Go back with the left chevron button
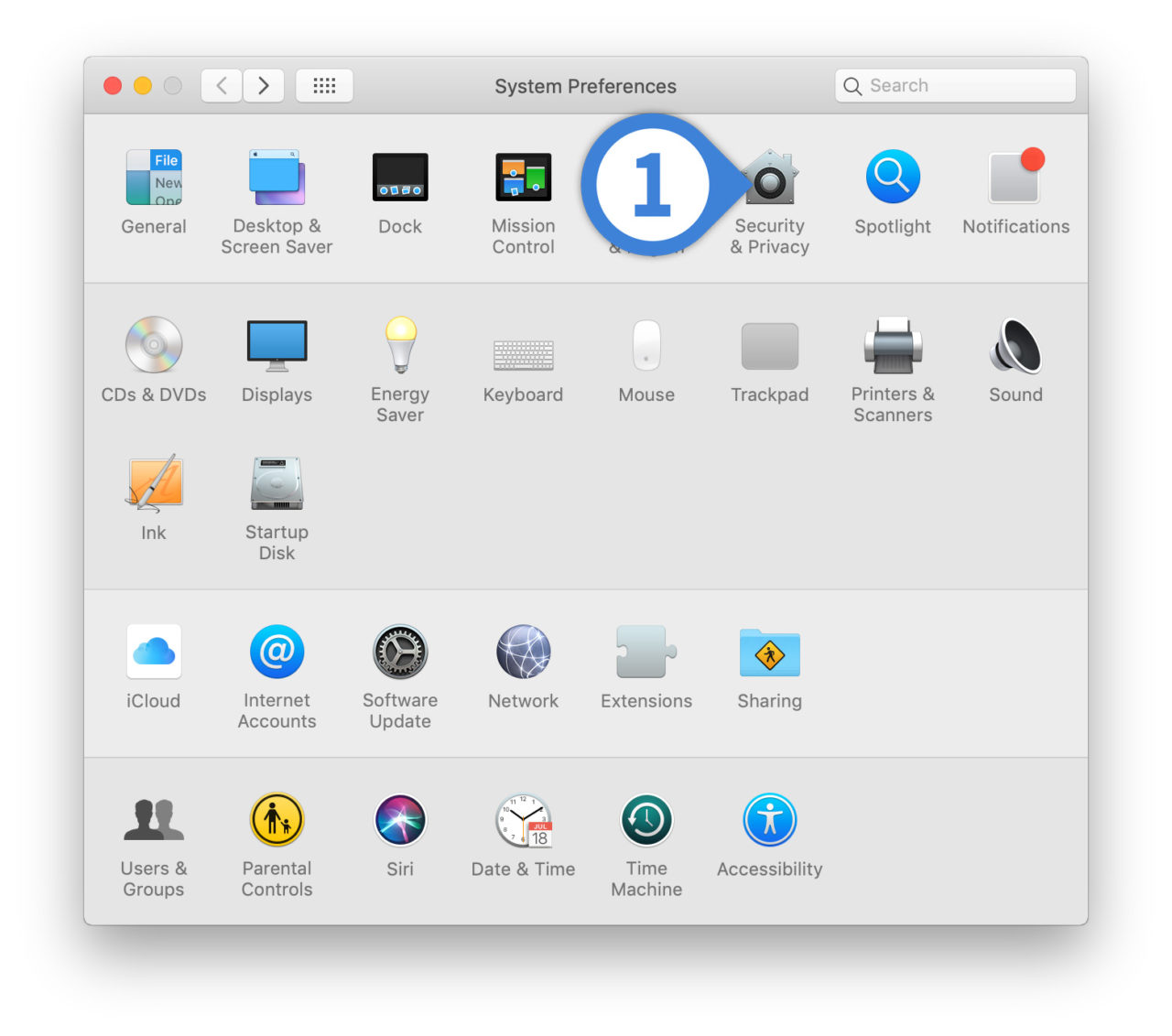The width and height of the screenshot is (1172, 1036). pos(222,86)
